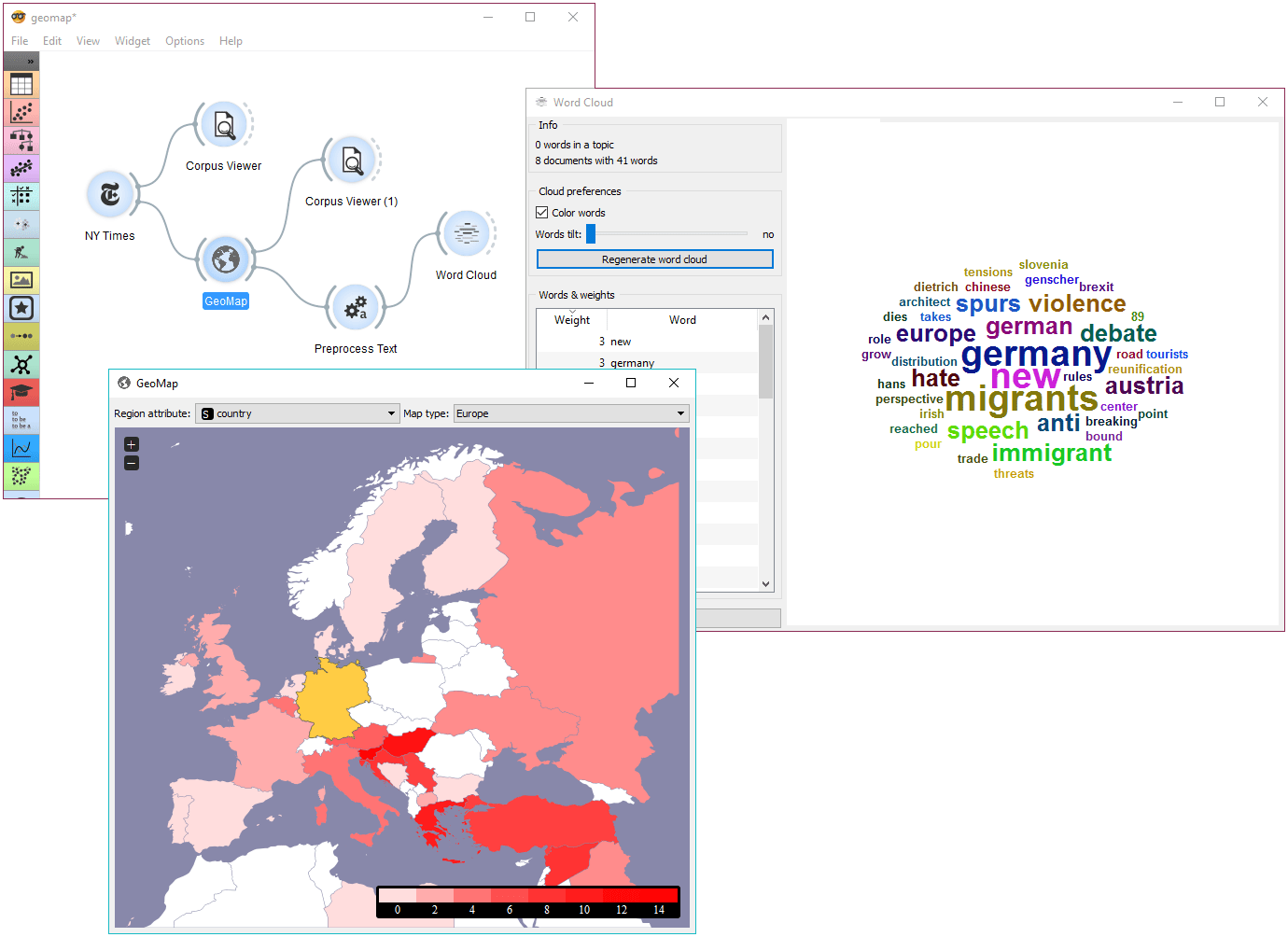
Task: Open the GeoMap globe widget
Action: [x=226, y=259]
